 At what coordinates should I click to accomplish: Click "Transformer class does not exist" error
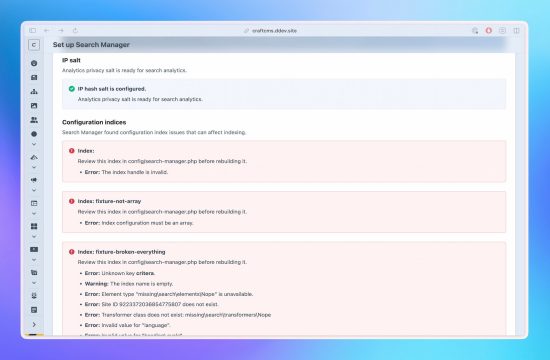pyautogui.click(x=186, y=315)
